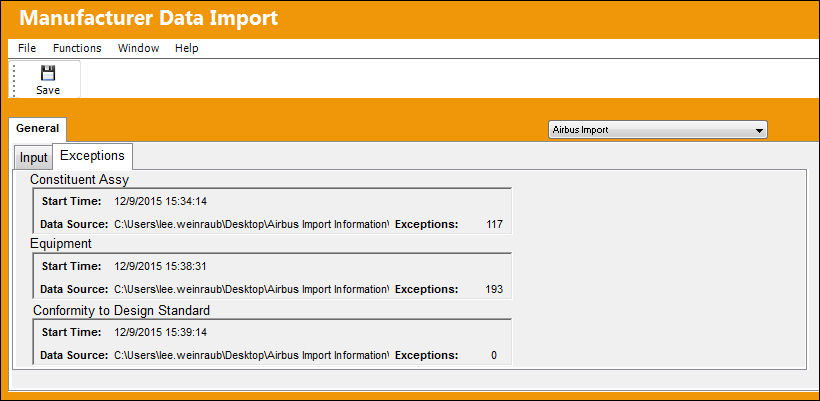Click the Manufacturer Data Import title
The height and width of the screenshot is (401, 820).
click(149, 18)
